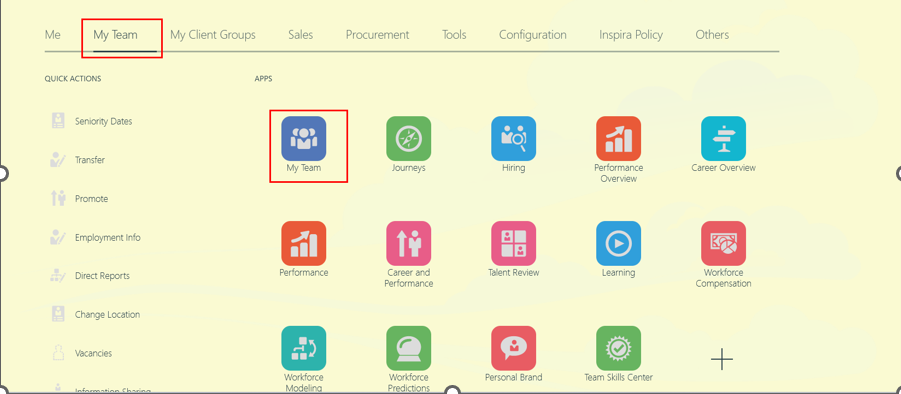The image size is (901, 394).
Task: Open the My Team app icon
Action: click(303, 138)
